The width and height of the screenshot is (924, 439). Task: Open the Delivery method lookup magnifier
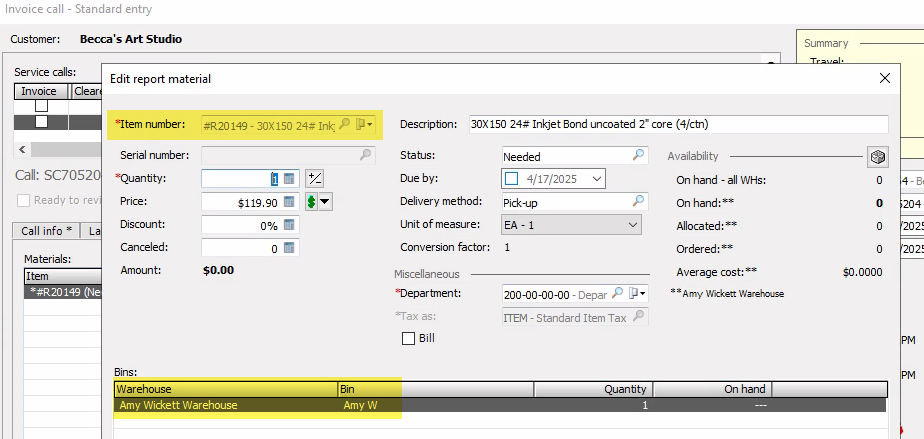pos(639,202)
